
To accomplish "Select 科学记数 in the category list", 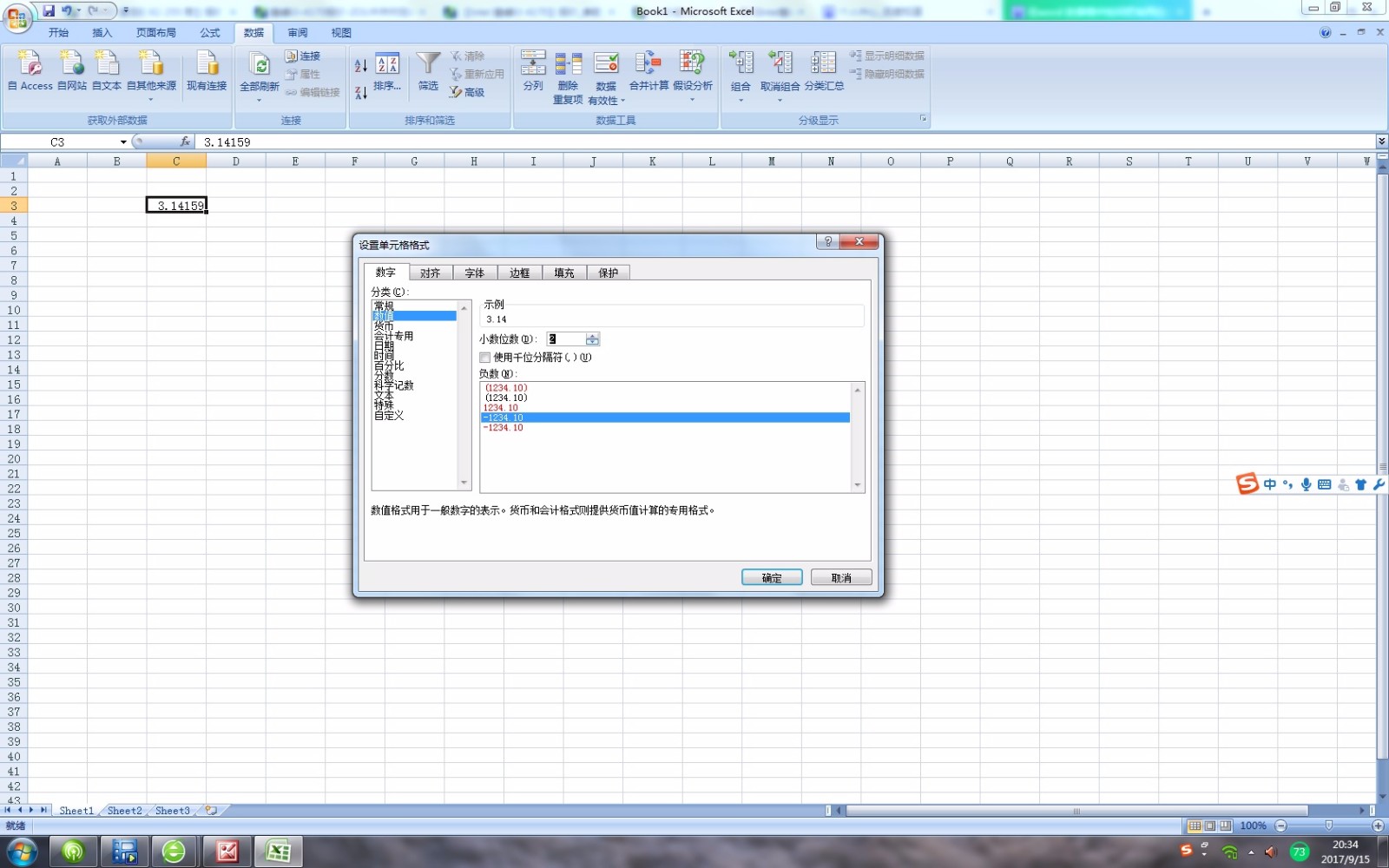I will point(394,385).
